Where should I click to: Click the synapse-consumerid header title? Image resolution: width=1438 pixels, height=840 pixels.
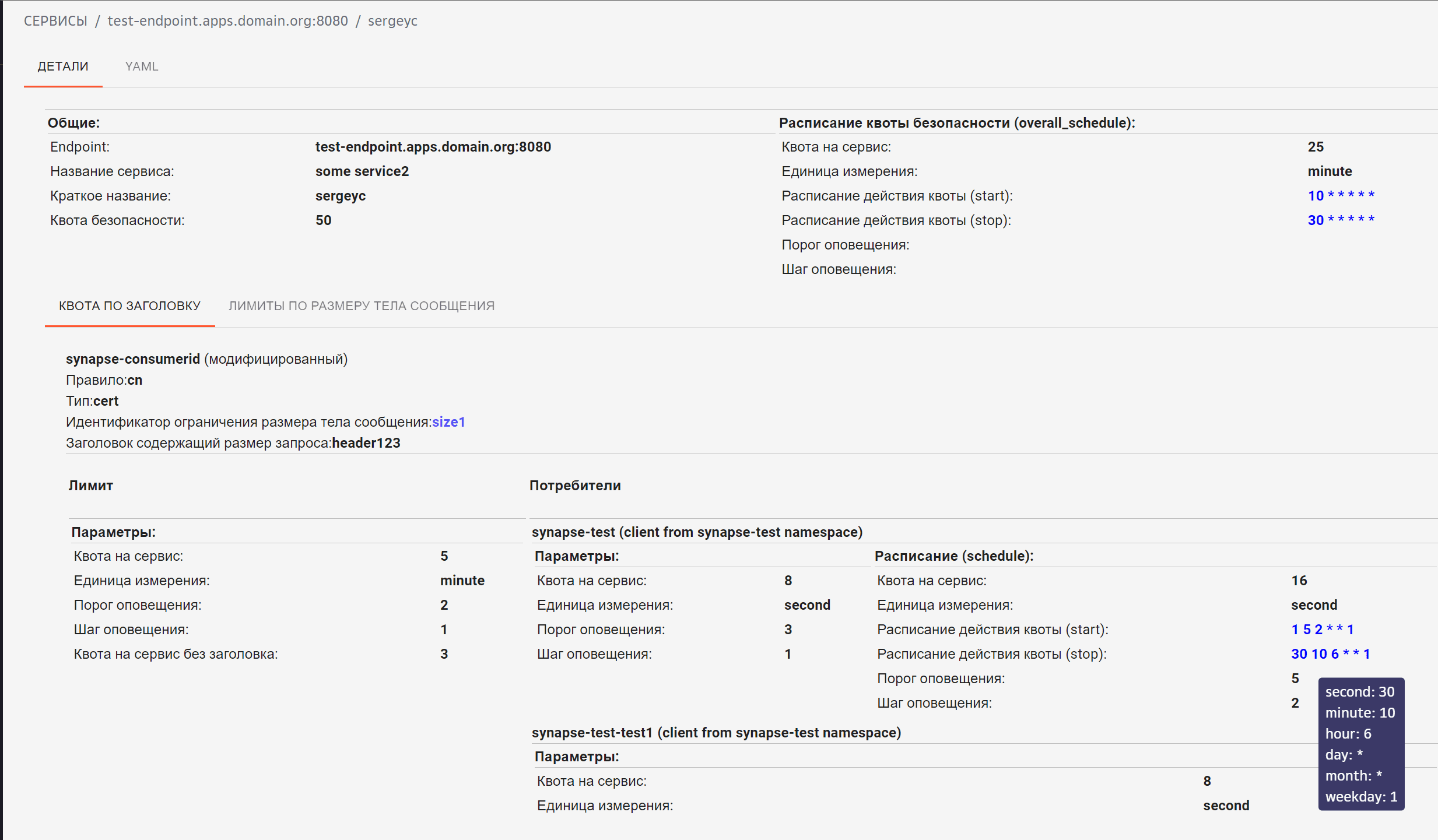[x=133, y=359]
